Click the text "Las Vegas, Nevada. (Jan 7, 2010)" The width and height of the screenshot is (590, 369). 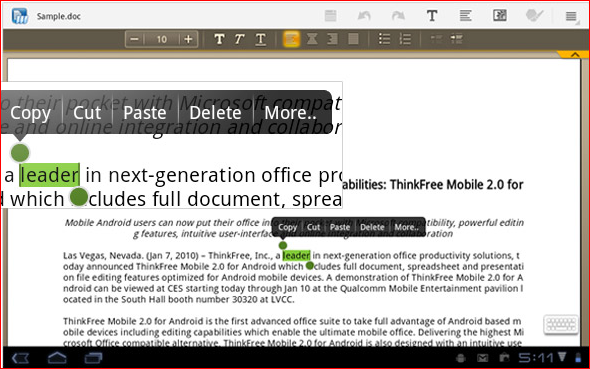click(x=131, y=256)
